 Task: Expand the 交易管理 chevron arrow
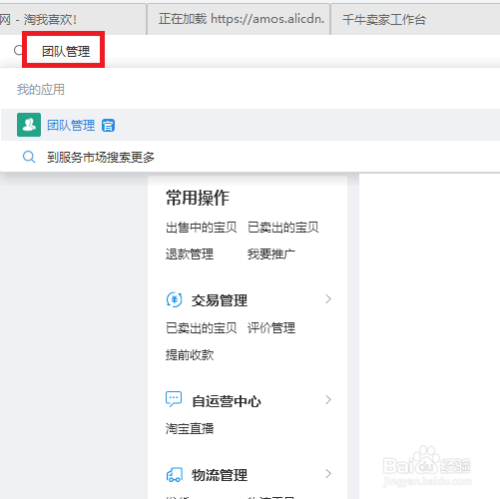click(328, 299)
